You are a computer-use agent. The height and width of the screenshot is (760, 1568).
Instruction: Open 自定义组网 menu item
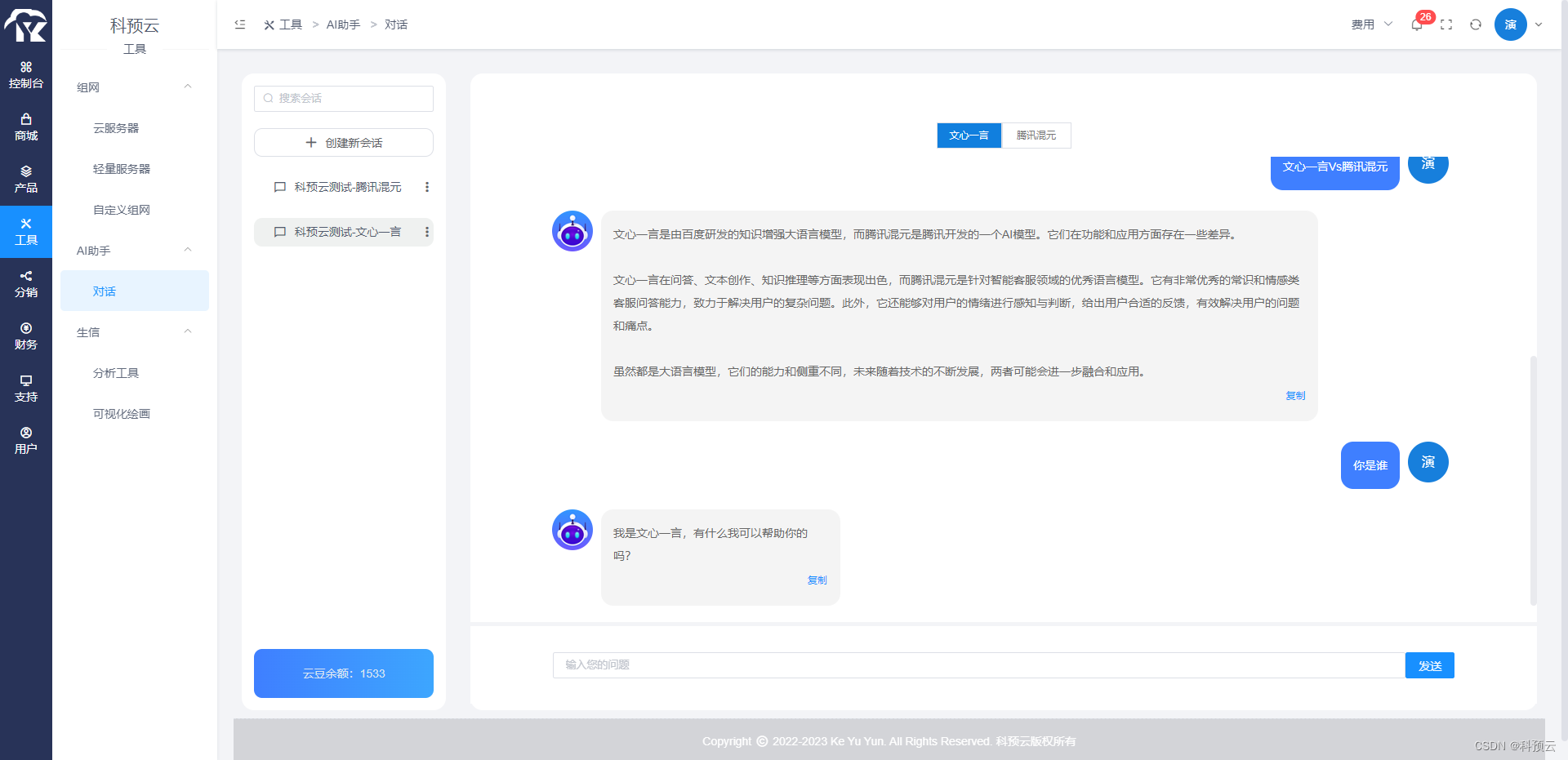pyautogui.click(x=135, y=210)
